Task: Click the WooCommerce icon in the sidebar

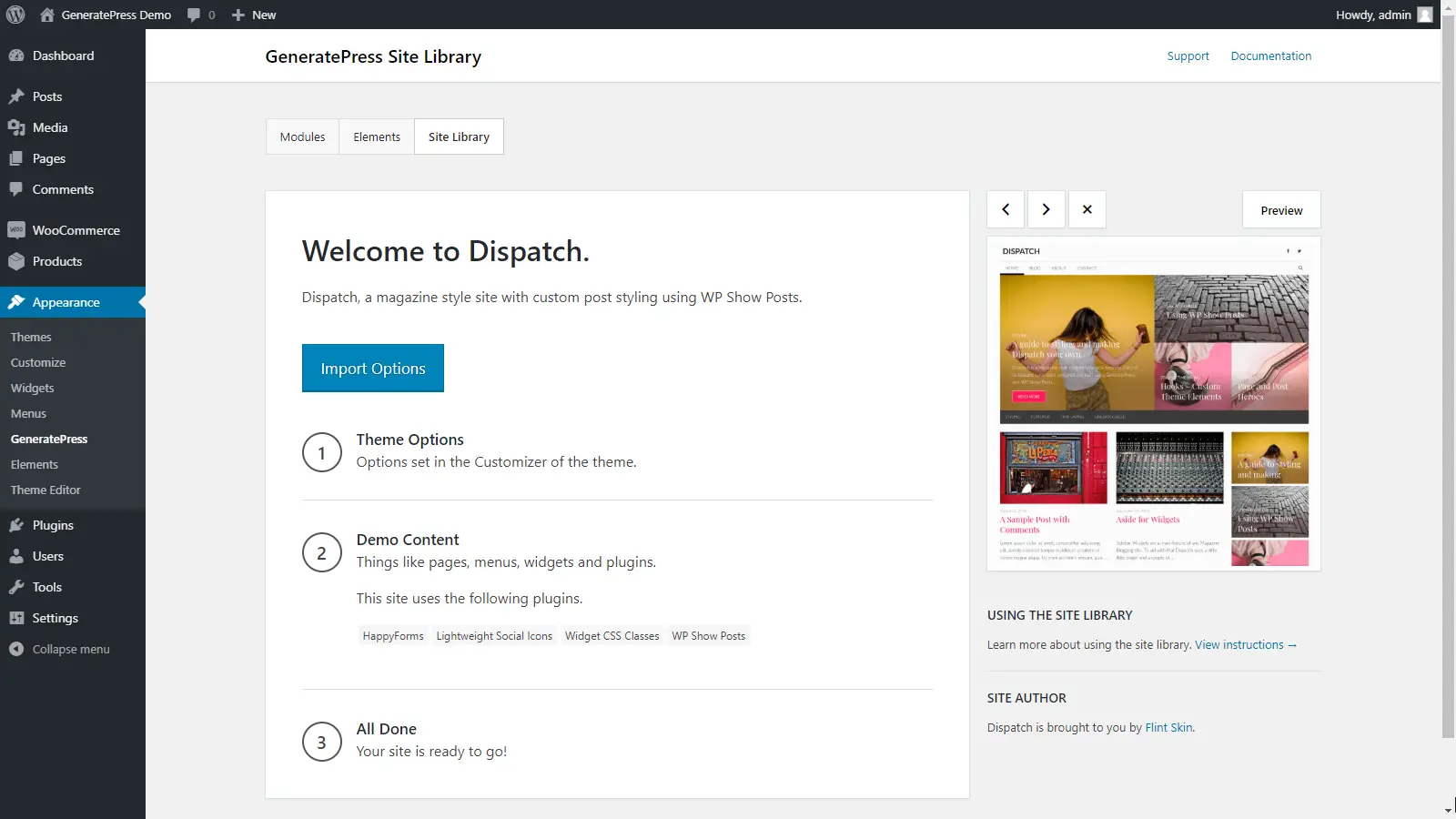Action: (x=16, y=230)
